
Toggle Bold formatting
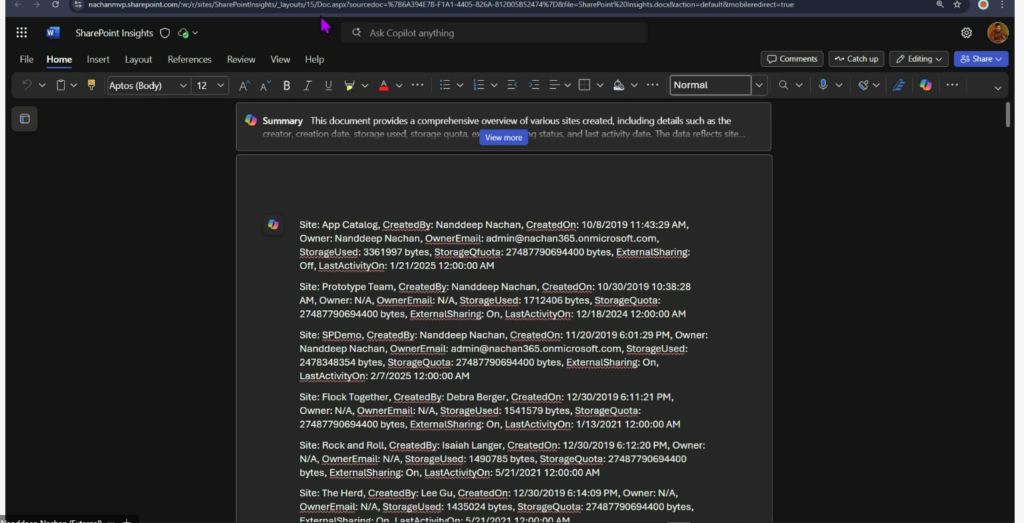(286, 85)
